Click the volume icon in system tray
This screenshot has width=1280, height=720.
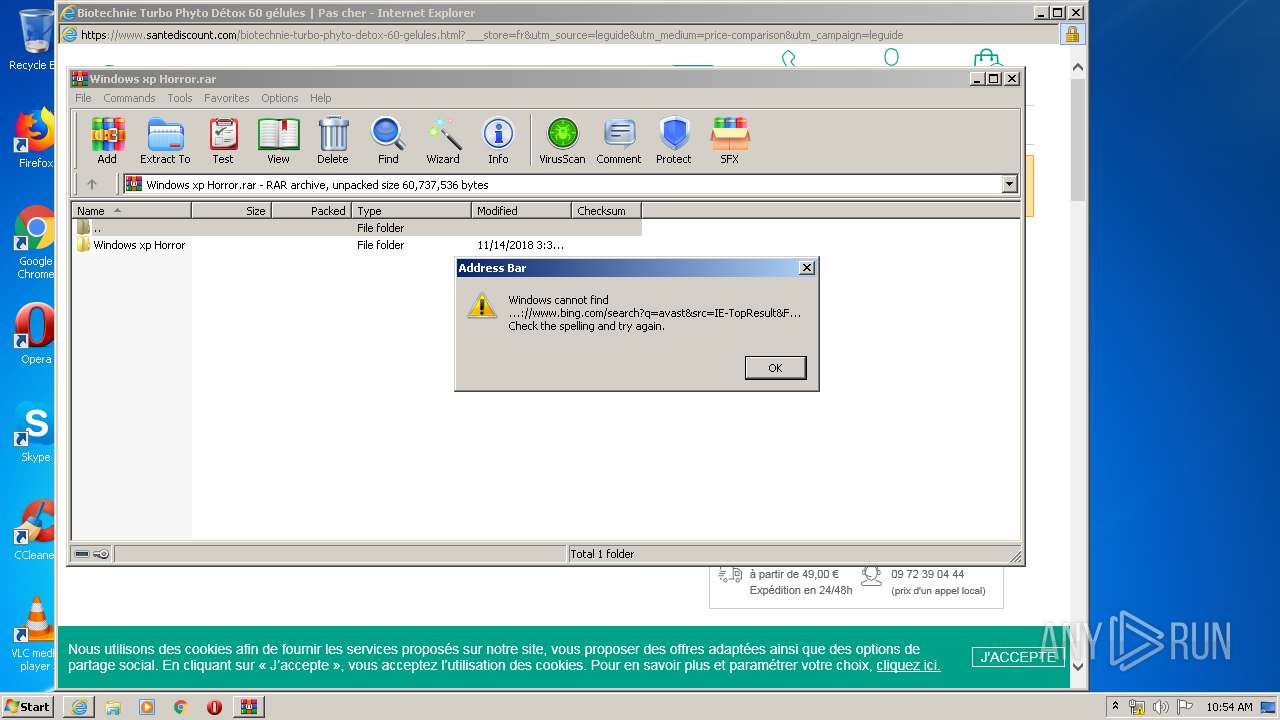click(1161, 707)
